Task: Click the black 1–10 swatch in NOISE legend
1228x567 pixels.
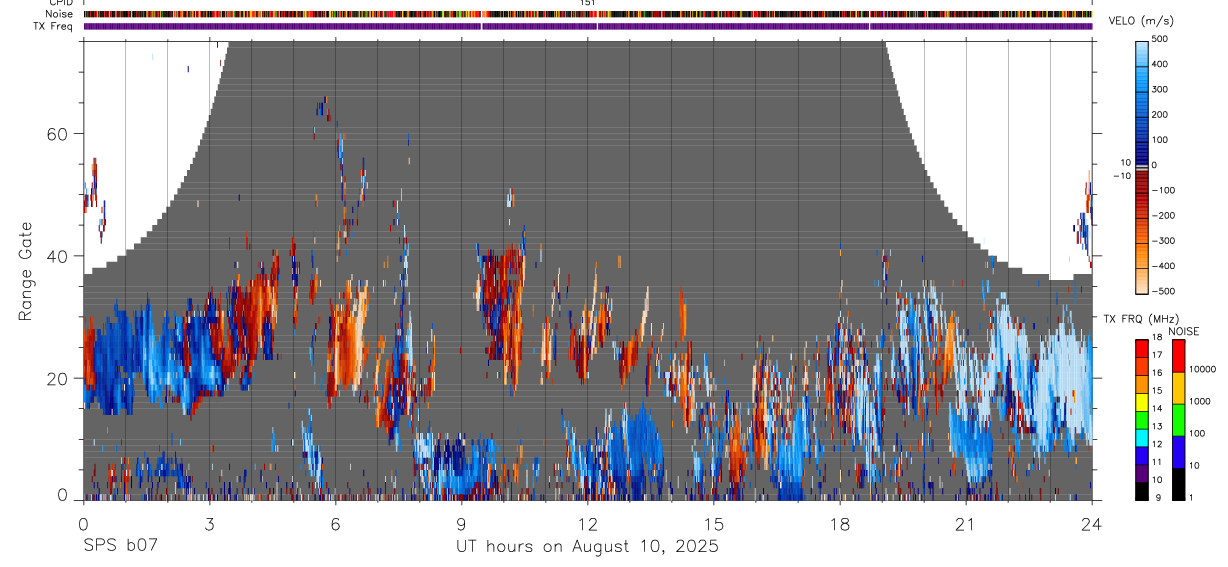Action: [x=1177, y=484]
